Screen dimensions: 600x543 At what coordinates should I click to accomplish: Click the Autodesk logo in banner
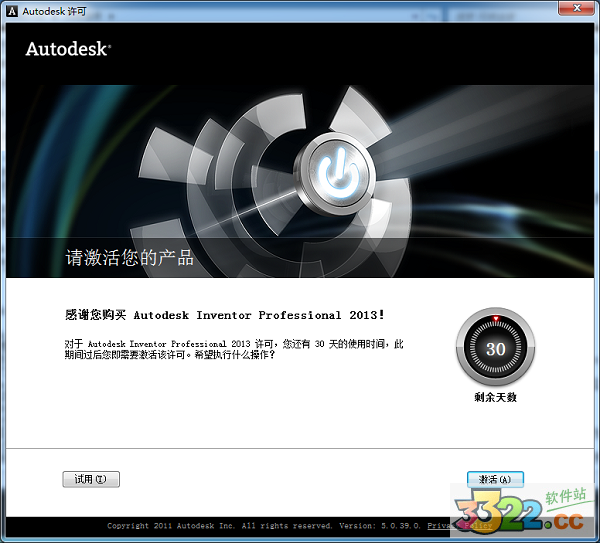[x=68, y=49]
